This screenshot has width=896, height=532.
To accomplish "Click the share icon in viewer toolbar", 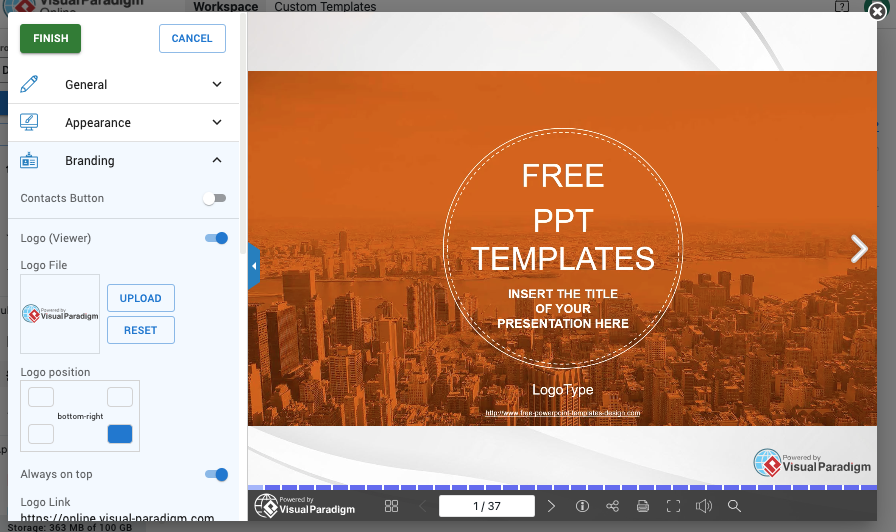I will click(x=613, y=506).
